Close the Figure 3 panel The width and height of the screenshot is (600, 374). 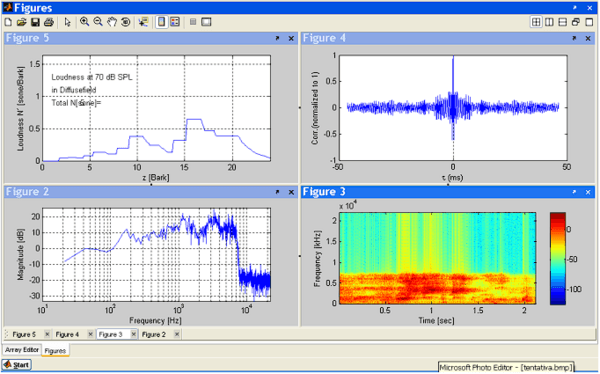point(588,192)
